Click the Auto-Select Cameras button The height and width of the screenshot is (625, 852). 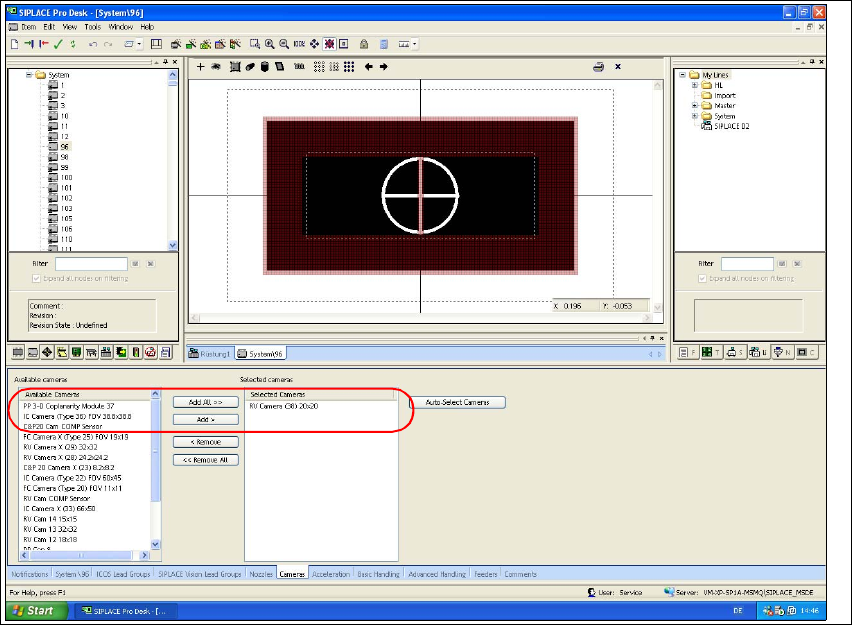click(x=457, y=402)
